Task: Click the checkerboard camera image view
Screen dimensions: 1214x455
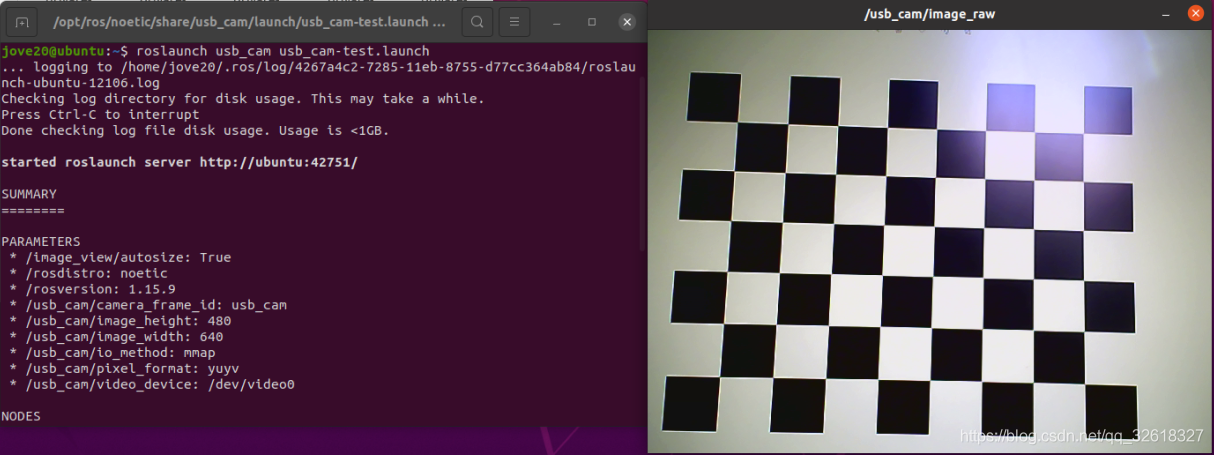Action: pyautogui.click(x=929, y=240)
